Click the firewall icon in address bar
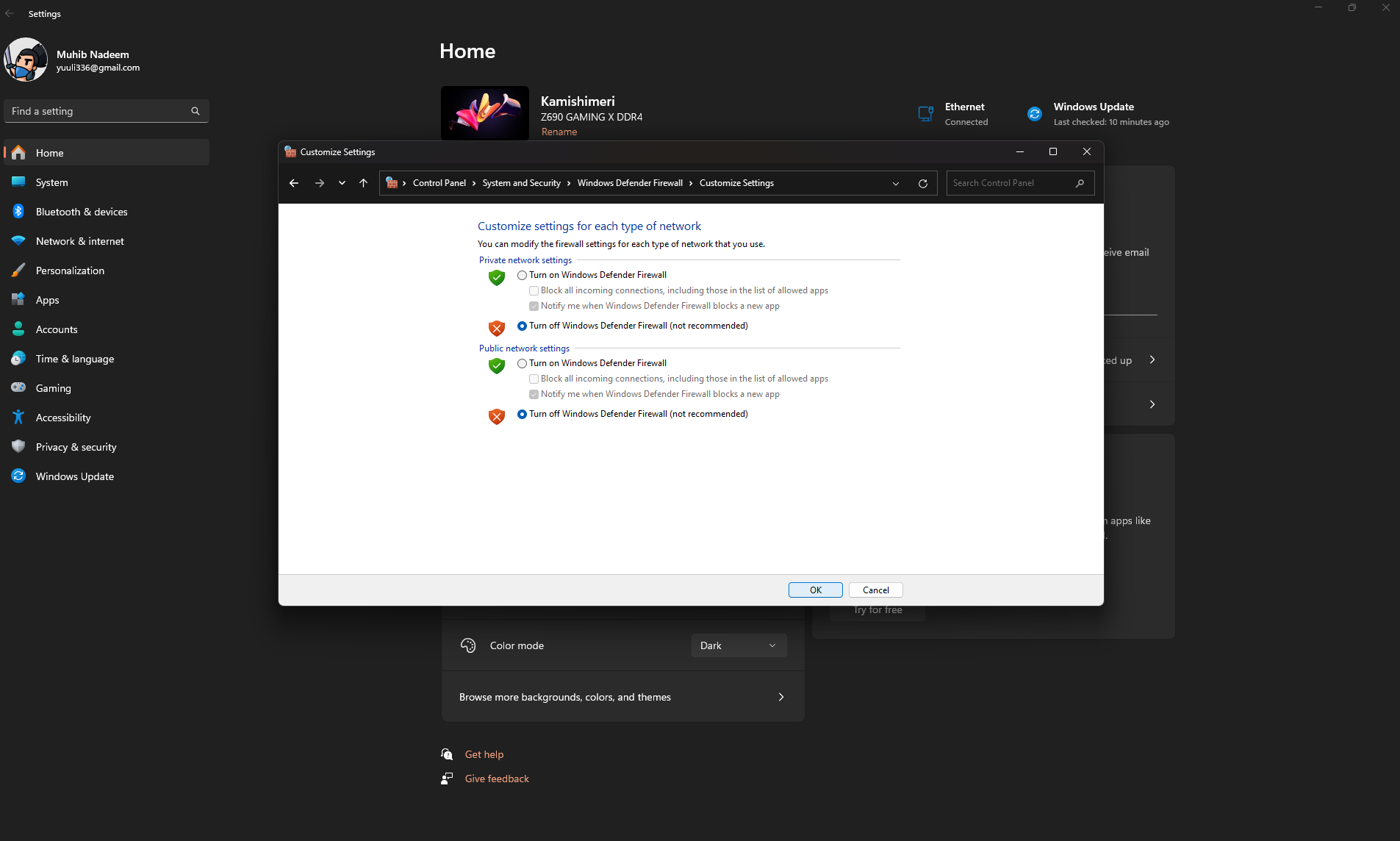Screen dimensions: 1400x841 (x=392, y=182)
